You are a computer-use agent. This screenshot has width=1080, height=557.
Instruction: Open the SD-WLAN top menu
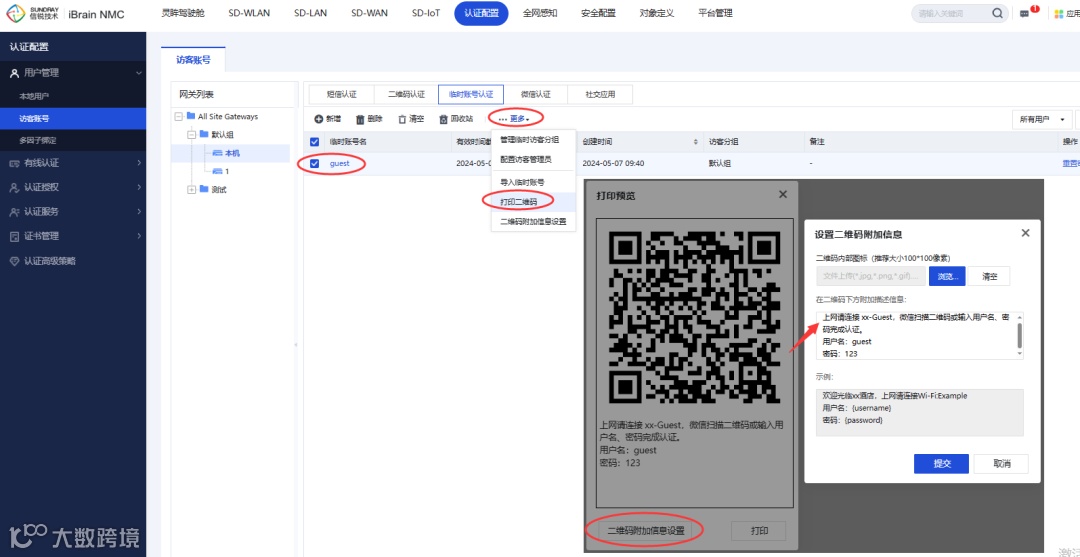point(249,13)
